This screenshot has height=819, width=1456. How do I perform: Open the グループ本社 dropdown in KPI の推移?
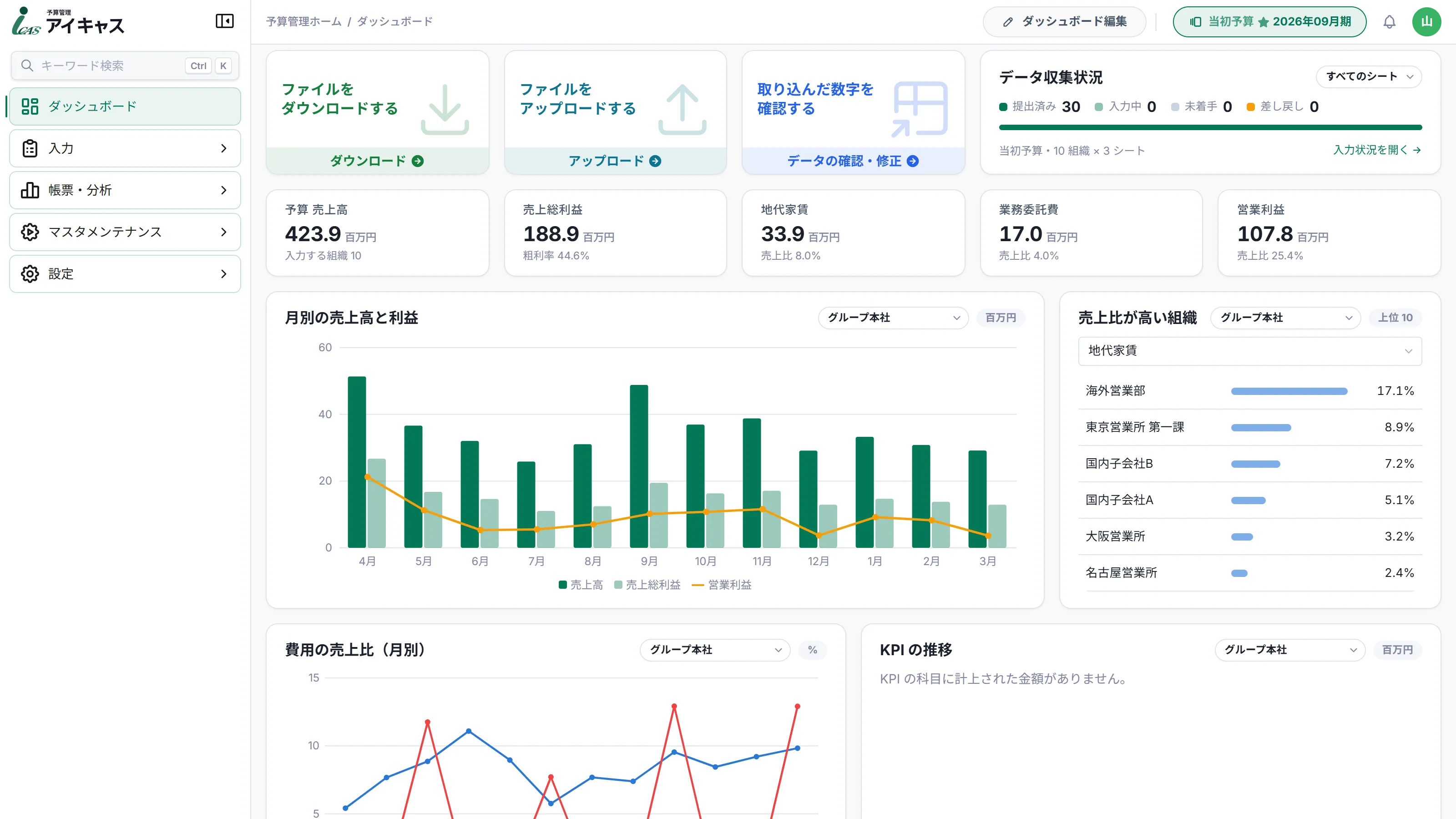click(1290, 650)
